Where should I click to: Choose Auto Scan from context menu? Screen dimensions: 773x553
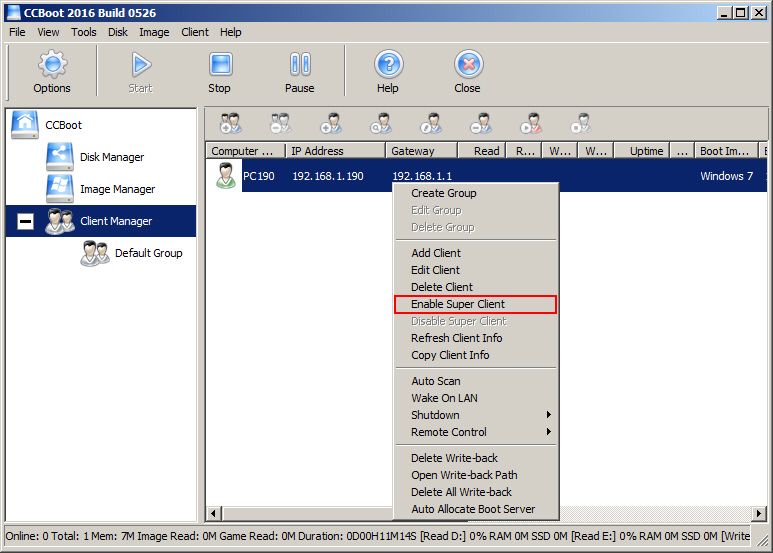476,381
